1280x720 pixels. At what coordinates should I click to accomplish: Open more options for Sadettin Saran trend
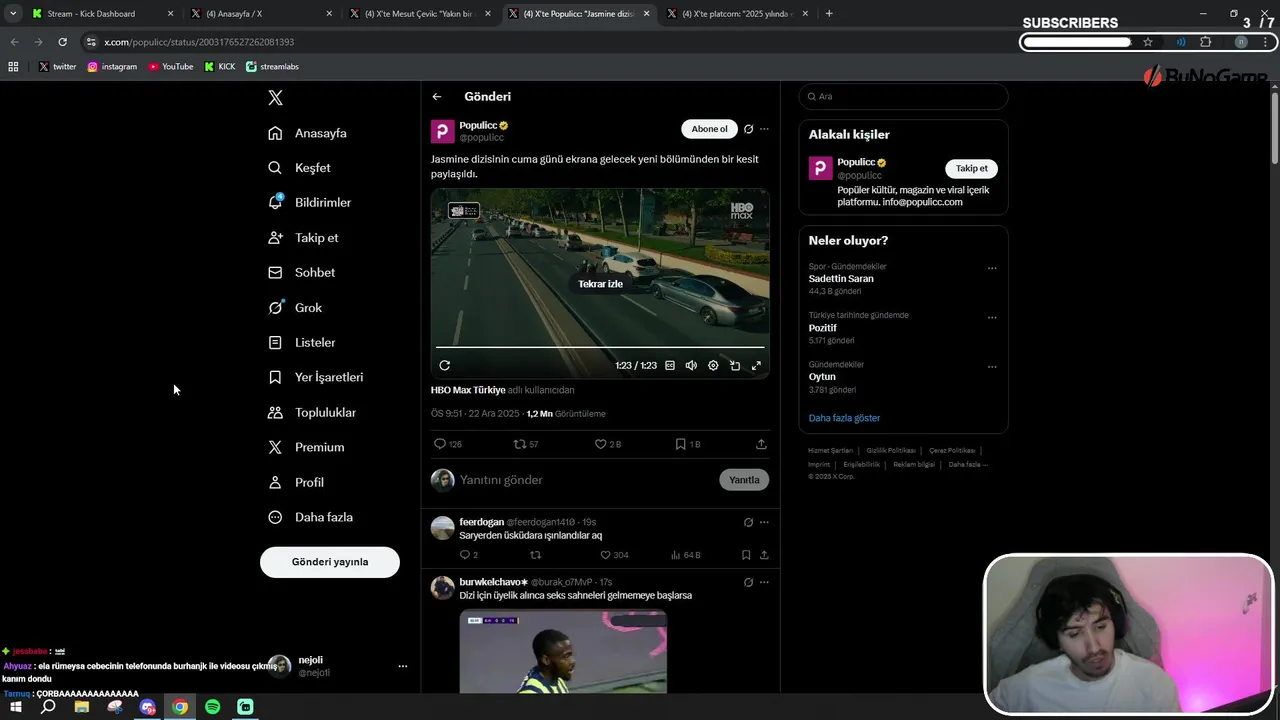(992, 268)
